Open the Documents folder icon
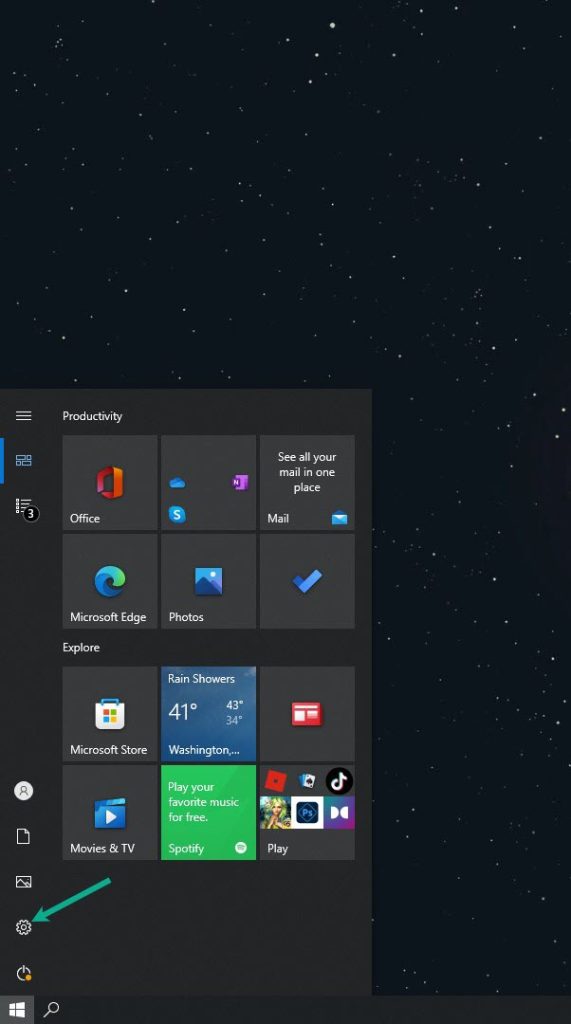Image resolution: width=571 pixels, height=1024 pixels. pos(24,837)
